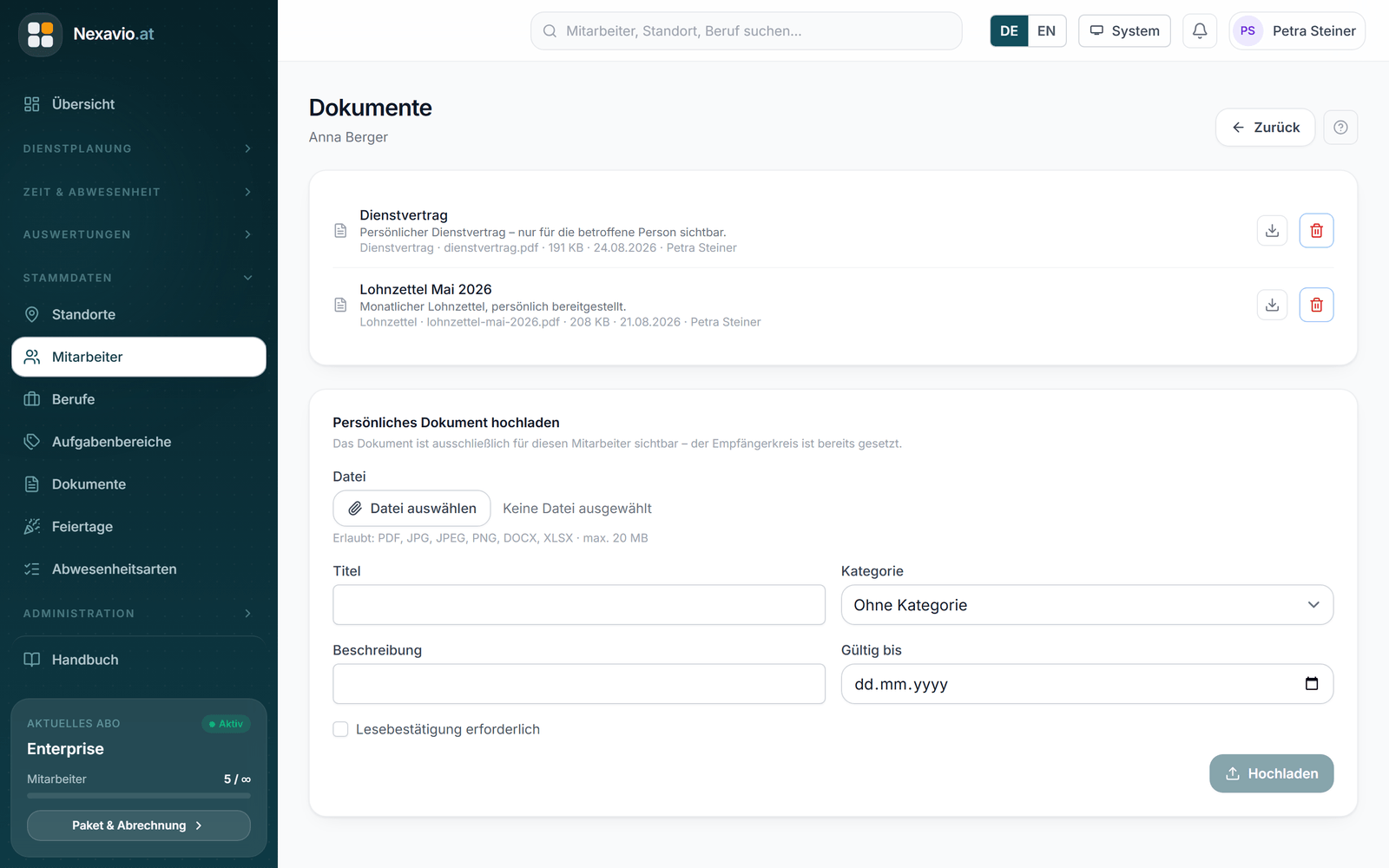Click the Anna Berger subtitle
This screenshot has height=868, width=1389.
click(x=348, y=137)
